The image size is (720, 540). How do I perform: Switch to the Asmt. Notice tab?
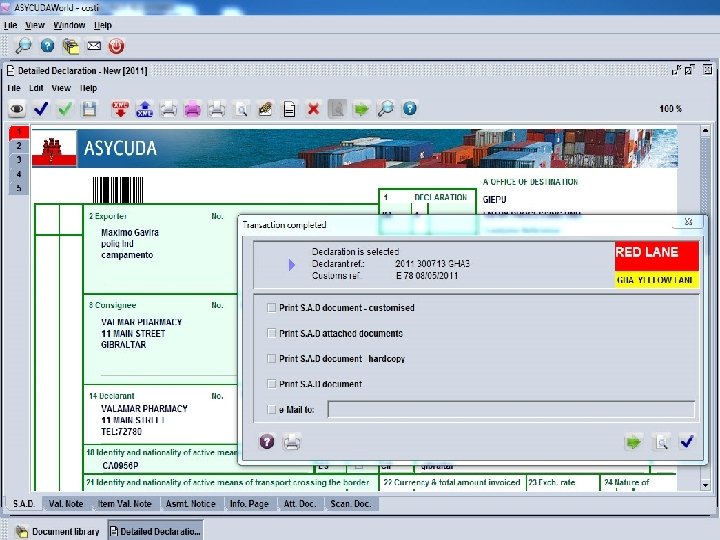tap(191, 504)
